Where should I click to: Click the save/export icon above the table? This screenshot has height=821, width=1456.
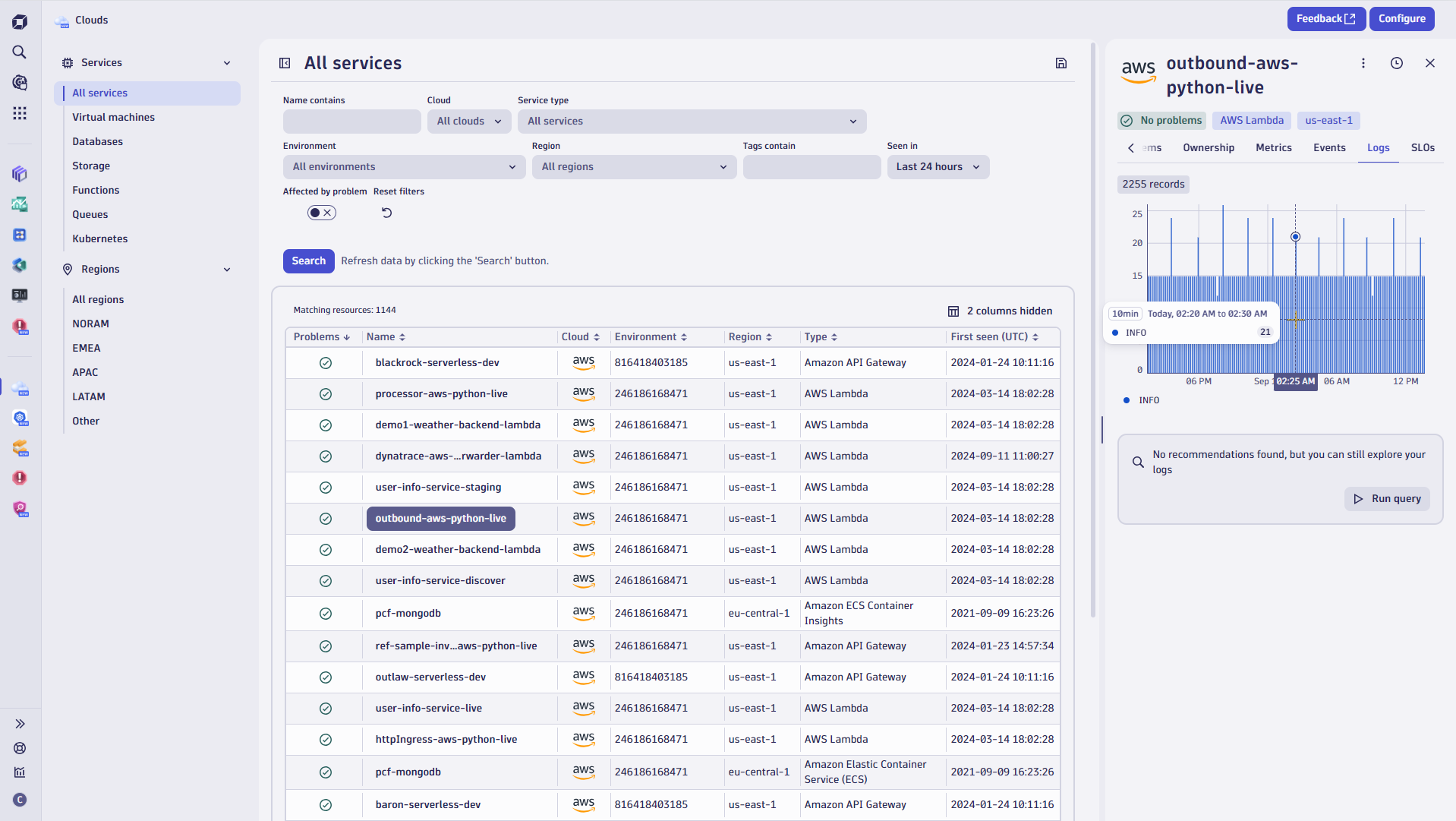point(1060,63)
